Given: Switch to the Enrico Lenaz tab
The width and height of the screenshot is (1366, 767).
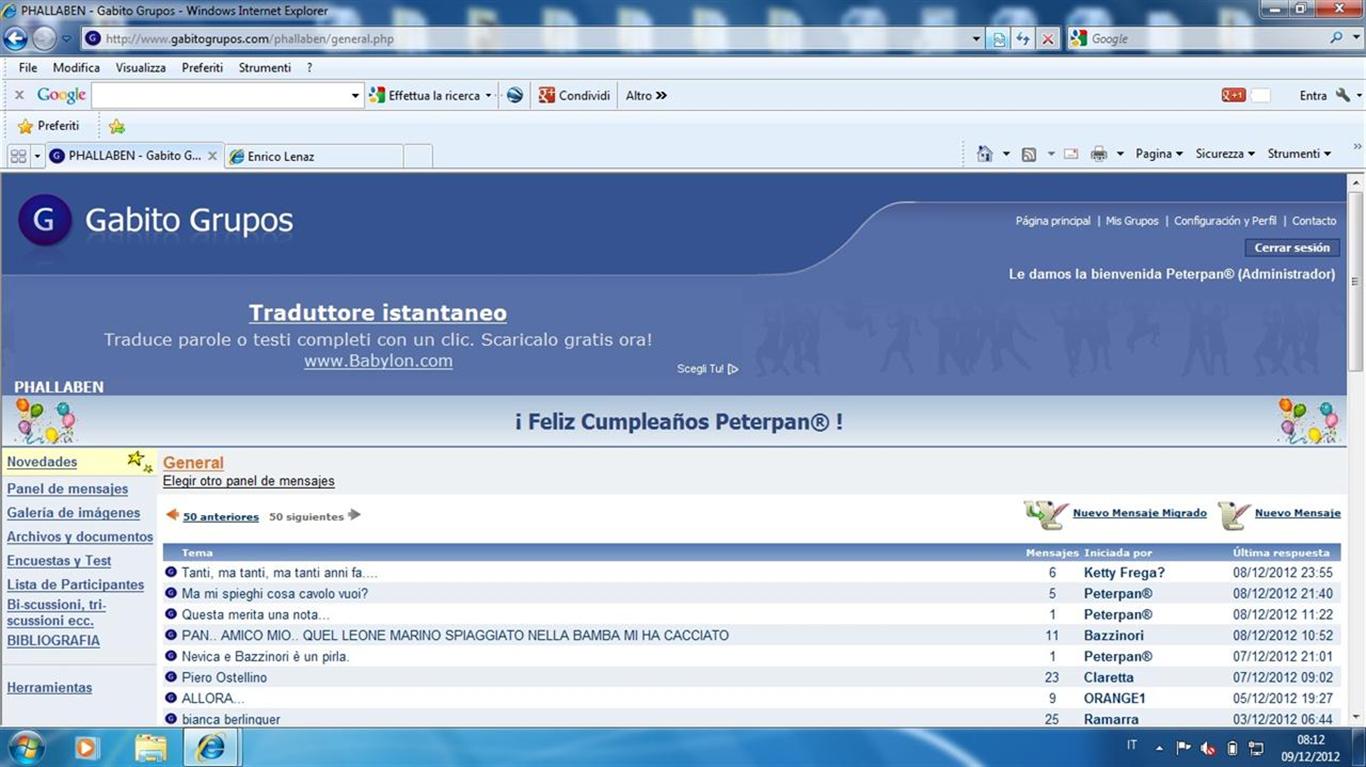Looking at the screenshot, I should 313,156.
